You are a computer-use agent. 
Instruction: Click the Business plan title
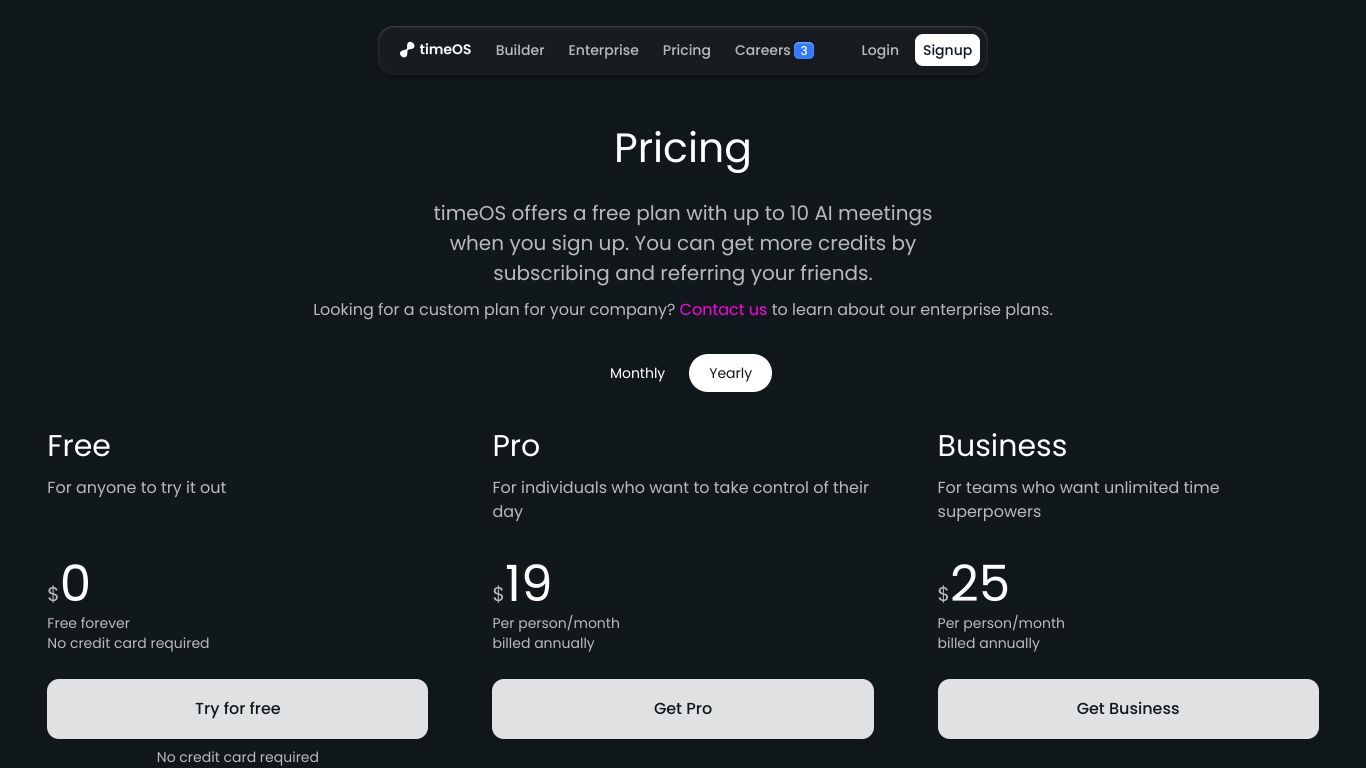pyautogui.click(x=1002, y=445)
